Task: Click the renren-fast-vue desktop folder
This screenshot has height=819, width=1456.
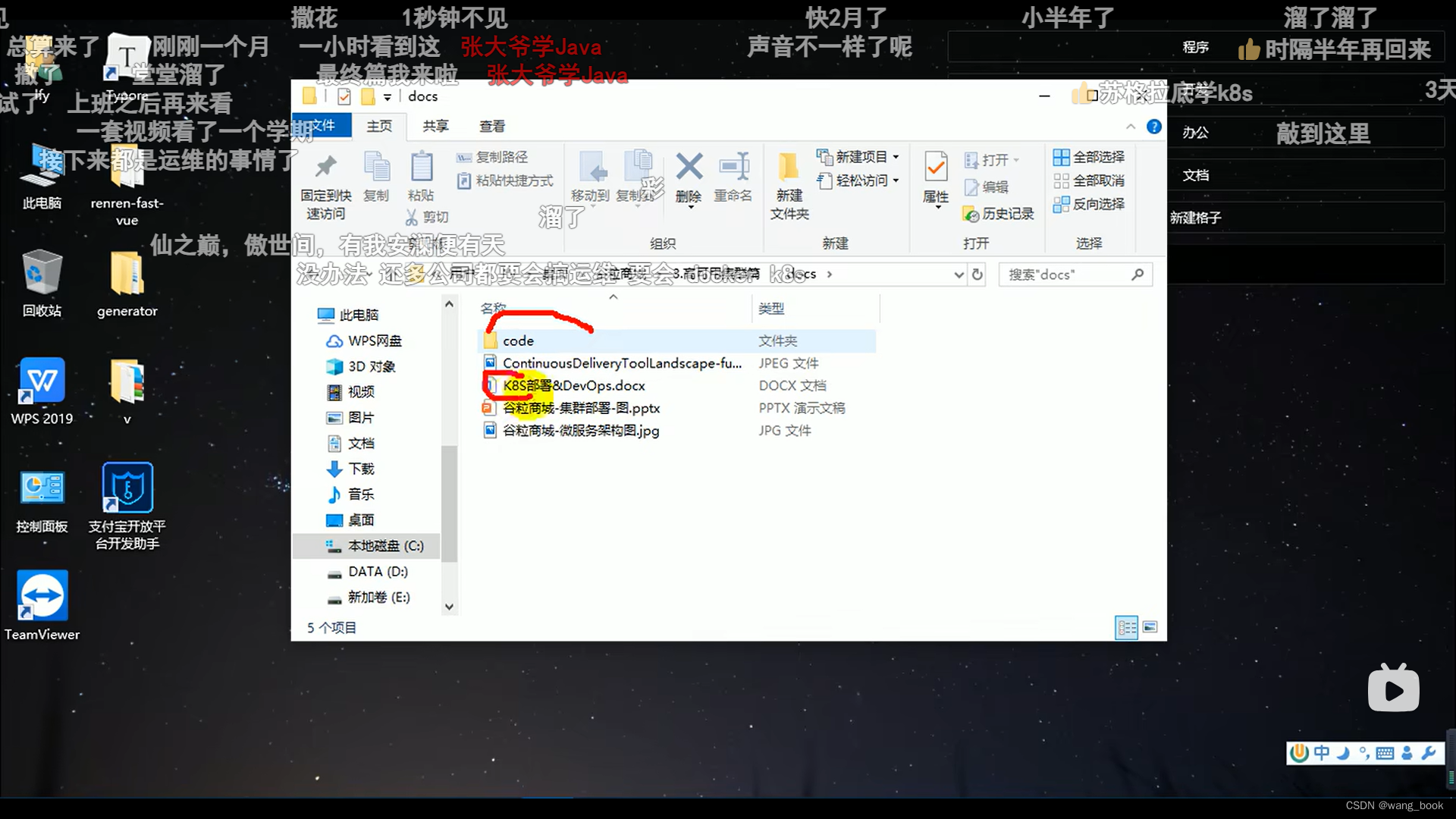Action: [x=127, y=186]
